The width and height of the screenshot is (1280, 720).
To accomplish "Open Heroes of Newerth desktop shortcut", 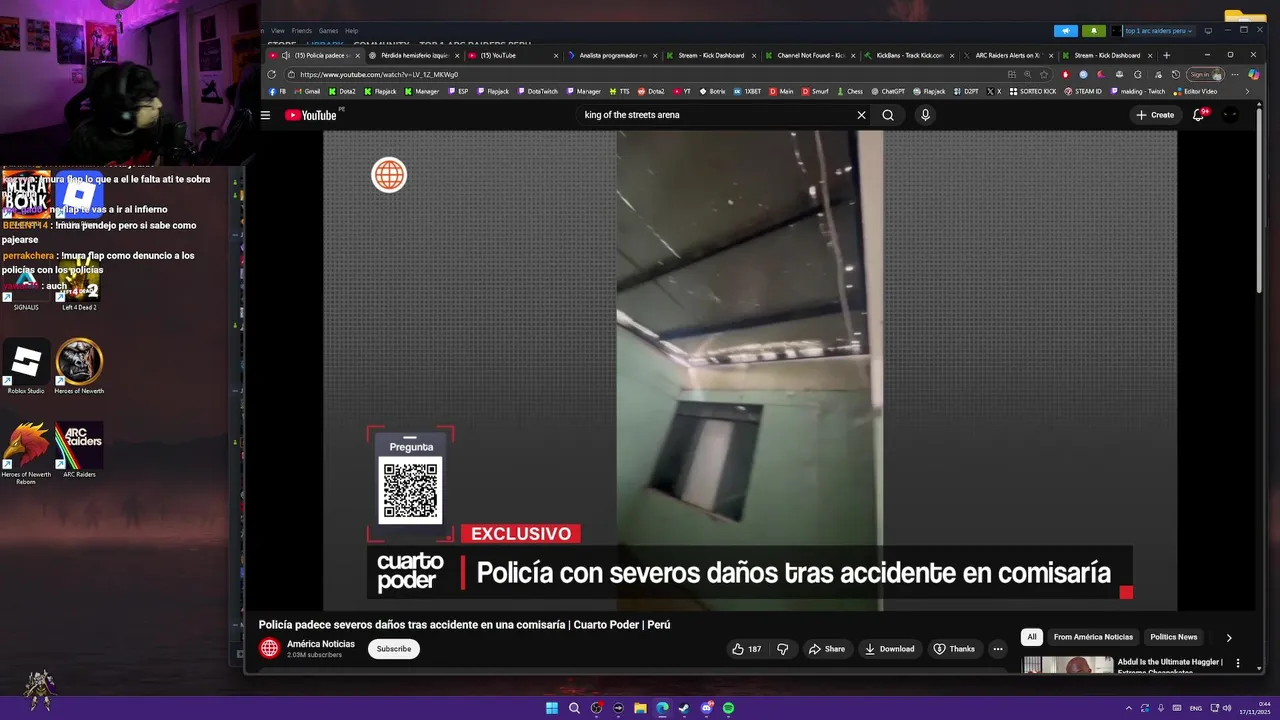I will pyautogui.click(x=79, y=367).
